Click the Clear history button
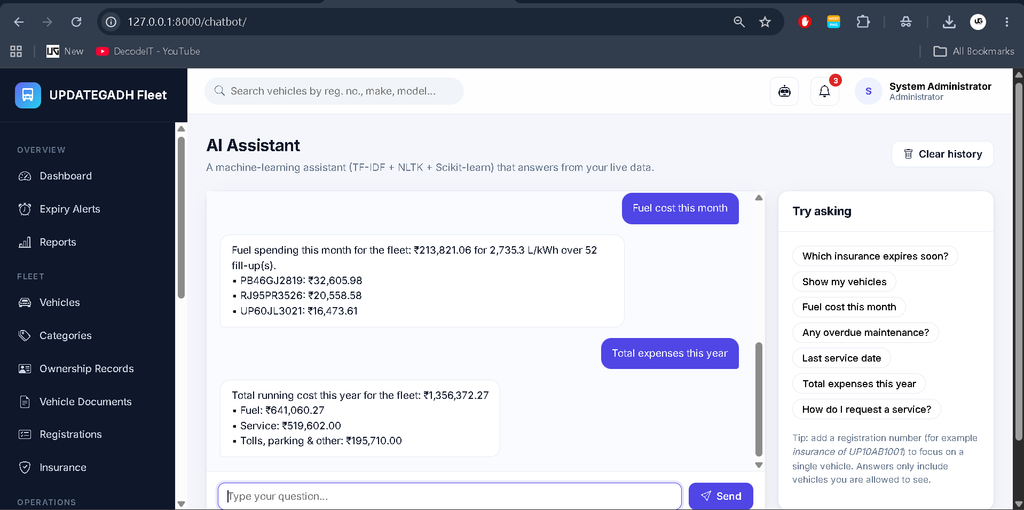This screenshot has width=1024, height=510. click(942, 154)
